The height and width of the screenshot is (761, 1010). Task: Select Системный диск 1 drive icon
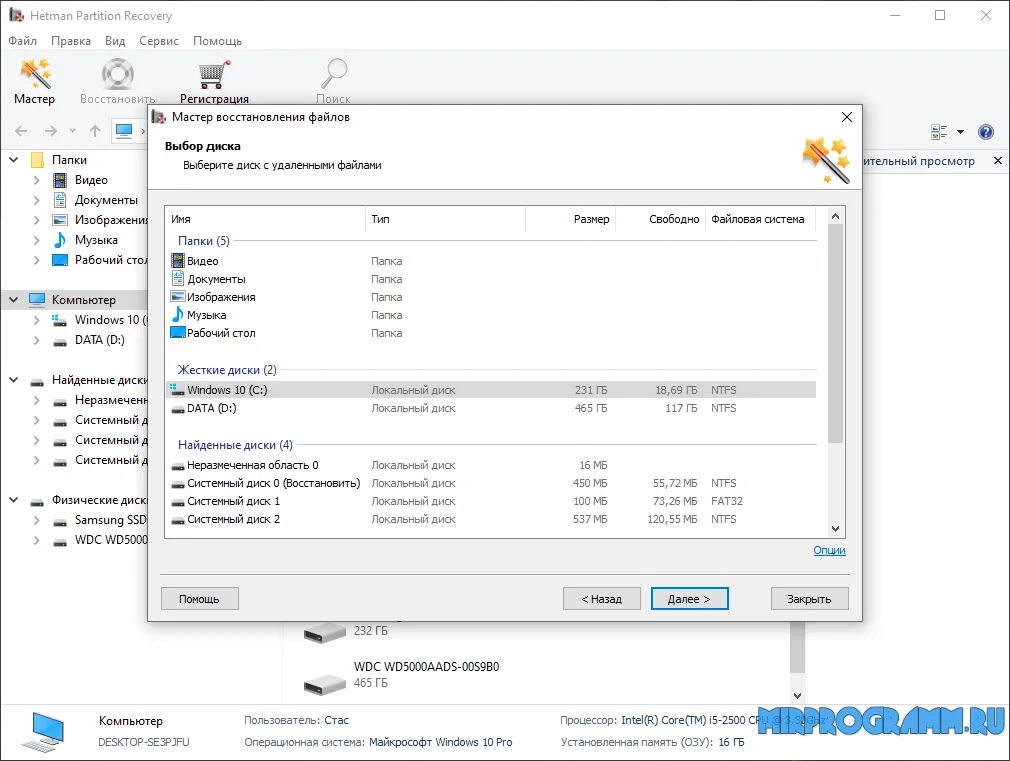coord(178,502)
